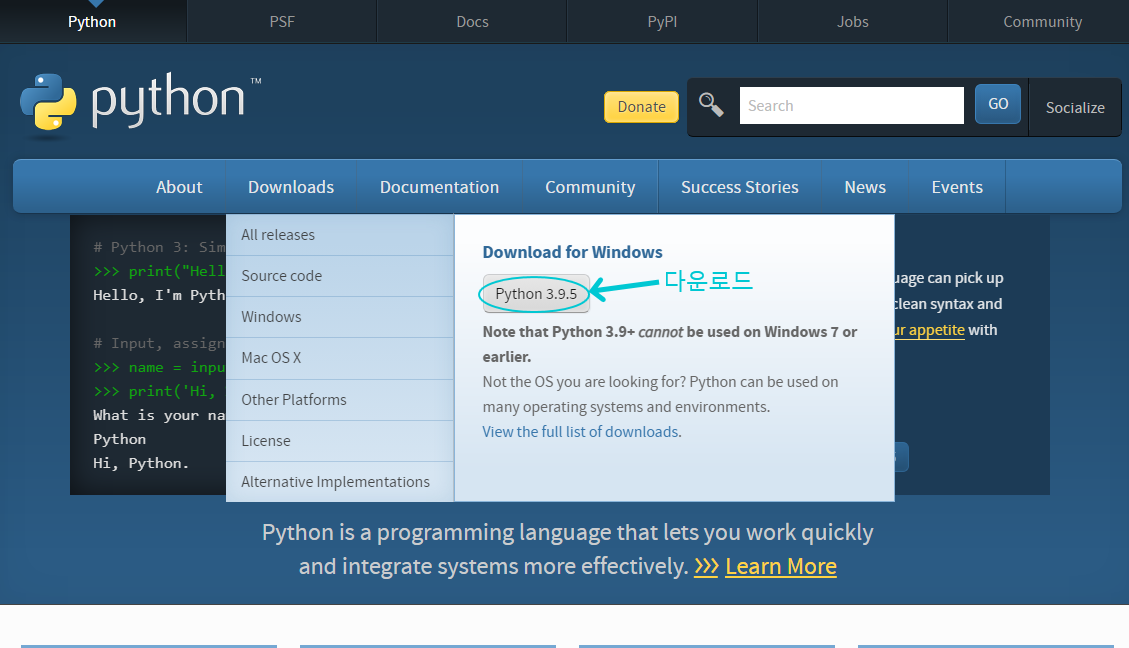Click the appetite link in intro text
The height and width of the screenshot is (648, 1129).
point(930,330)
